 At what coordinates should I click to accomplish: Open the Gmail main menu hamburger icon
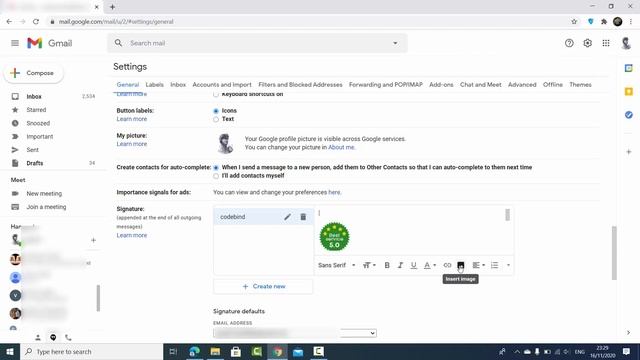[x=15, y=43]
